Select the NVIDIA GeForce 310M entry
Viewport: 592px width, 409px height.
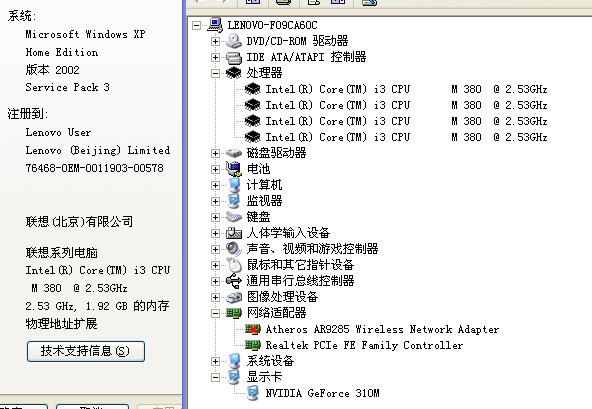[x=322, y=393]
